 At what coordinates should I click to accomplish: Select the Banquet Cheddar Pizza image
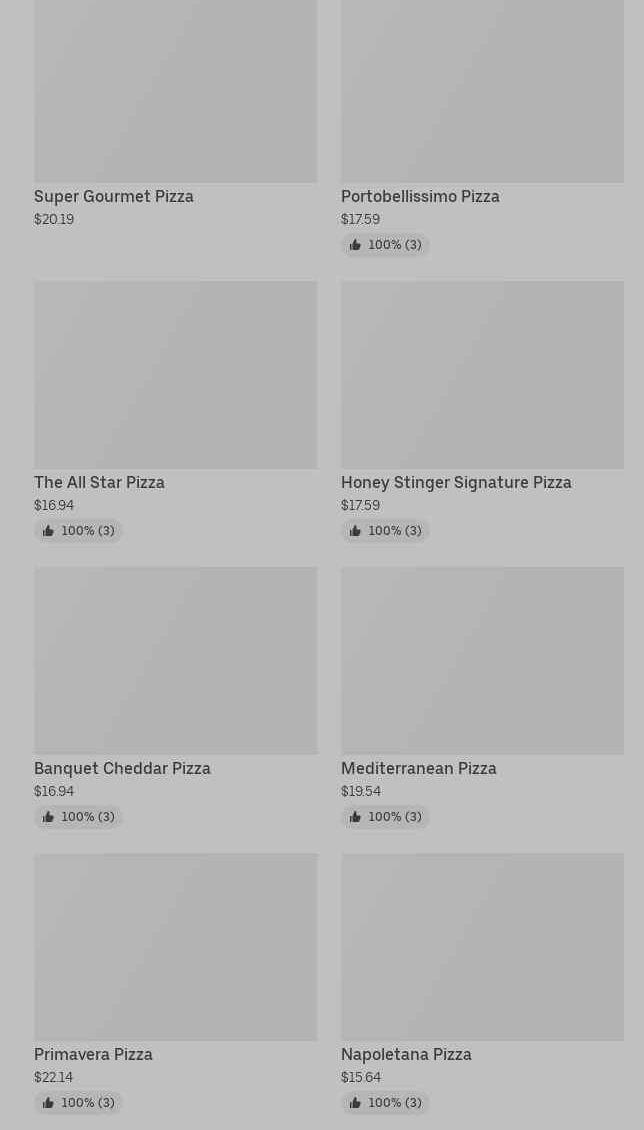[175, 660]
